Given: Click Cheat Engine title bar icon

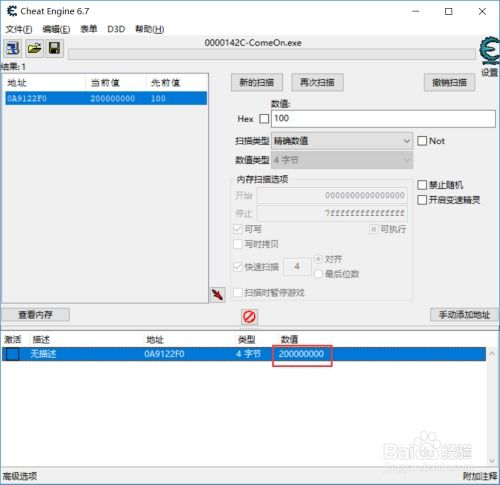Looking at the screenshot, I should (12, 11).
